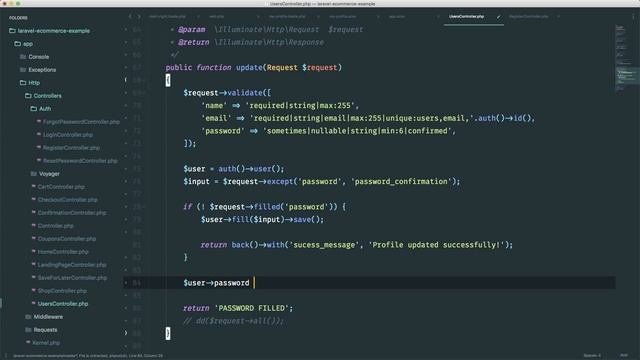
Task: Click the unsaved-changes mark on the UsersController.php tab
Action: click(x=498, y=17)
